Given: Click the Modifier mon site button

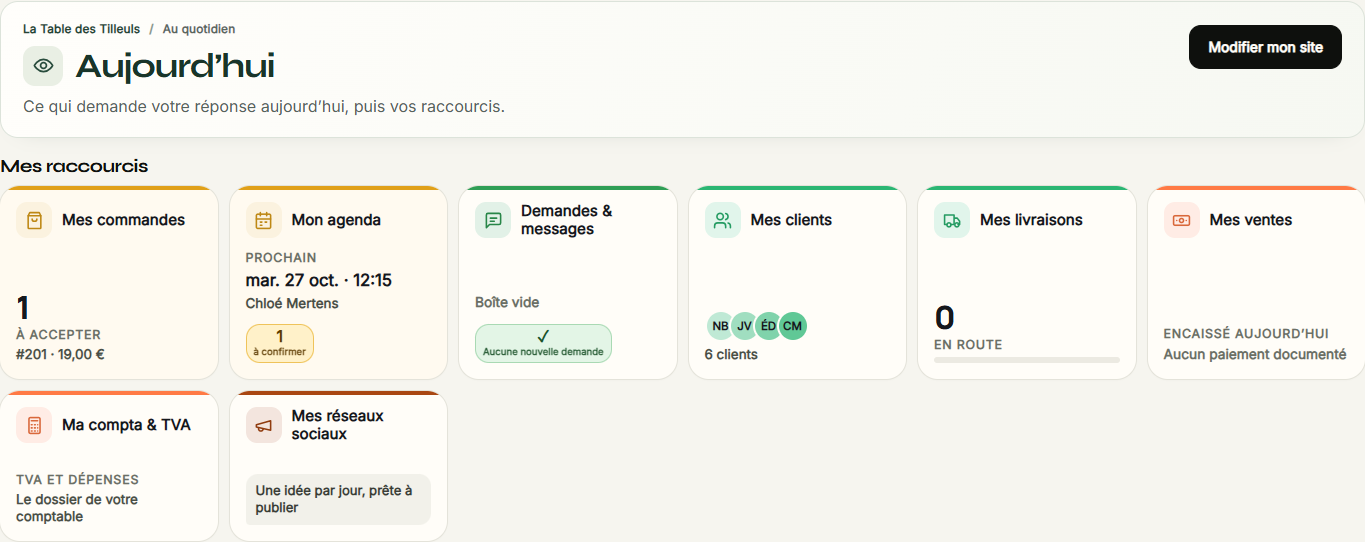Looking at the screenshot, I should click(1265, 47).
